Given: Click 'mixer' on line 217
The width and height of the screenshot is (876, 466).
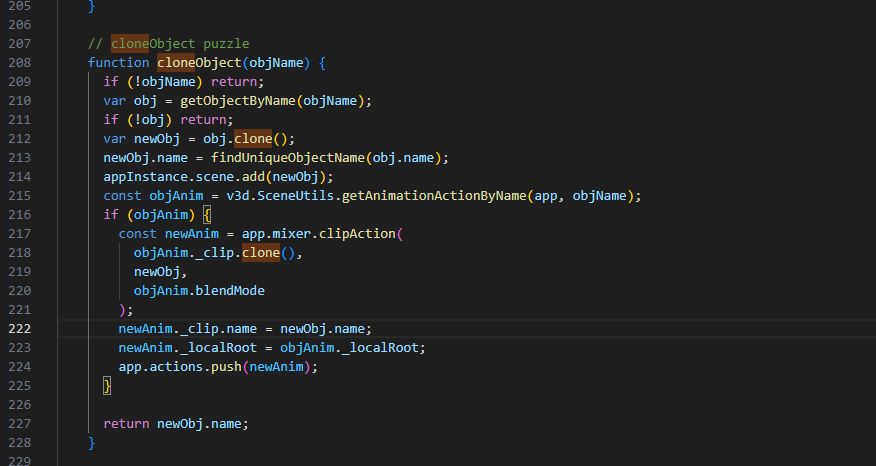Looking at the screenshot, I should [291, 234].
